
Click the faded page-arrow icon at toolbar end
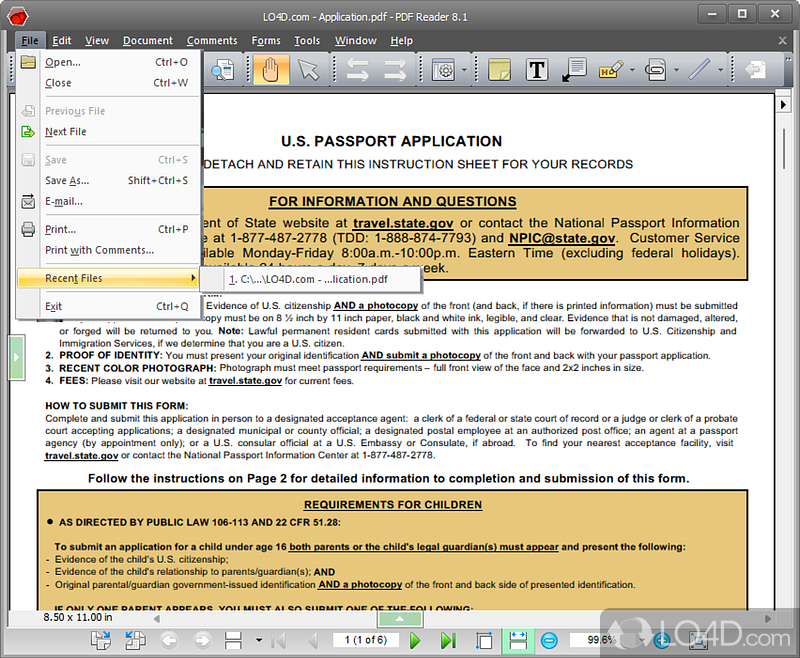point(756,69)
